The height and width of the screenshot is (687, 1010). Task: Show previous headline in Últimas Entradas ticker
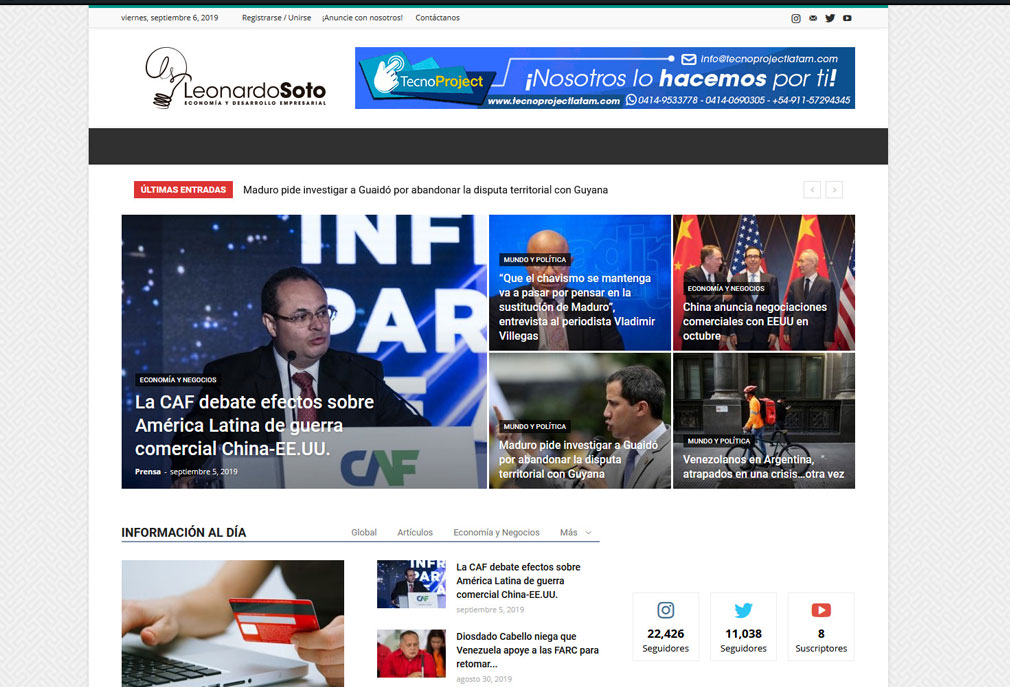[x=812, y=190]
